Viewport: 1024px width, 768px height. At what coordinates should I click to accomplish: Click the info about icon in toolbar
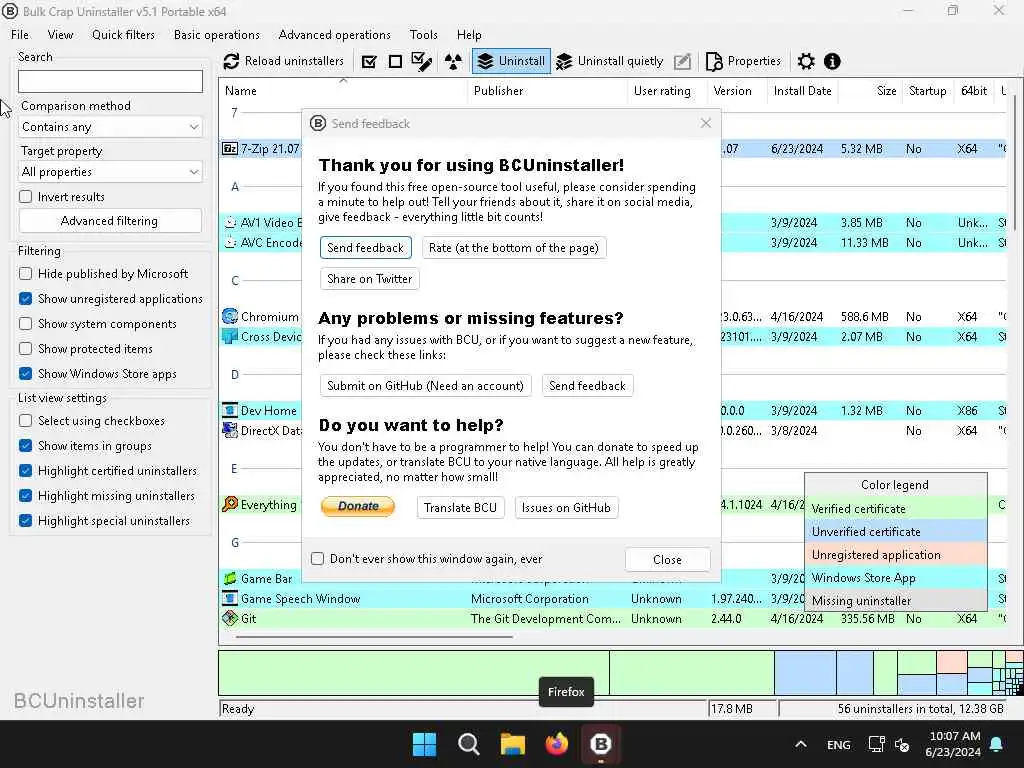pyautogui.click(x=832, y=61)
